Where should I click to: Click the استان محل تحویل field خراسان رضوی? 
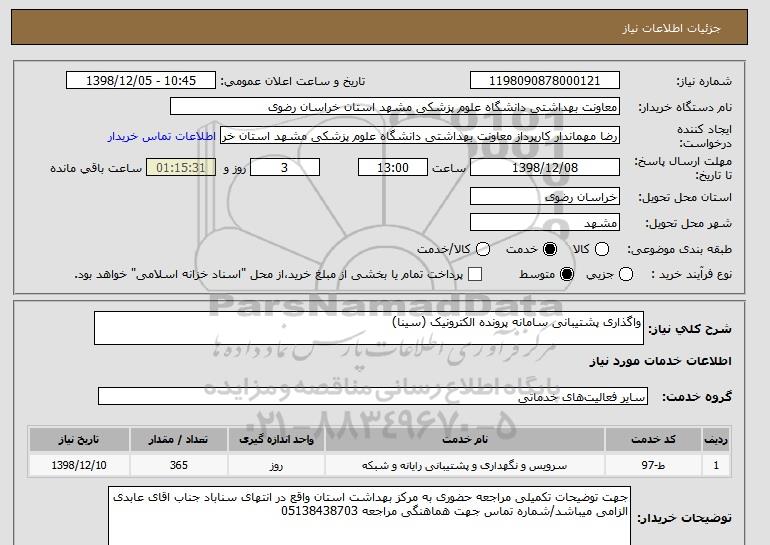[x=545, y=196]
